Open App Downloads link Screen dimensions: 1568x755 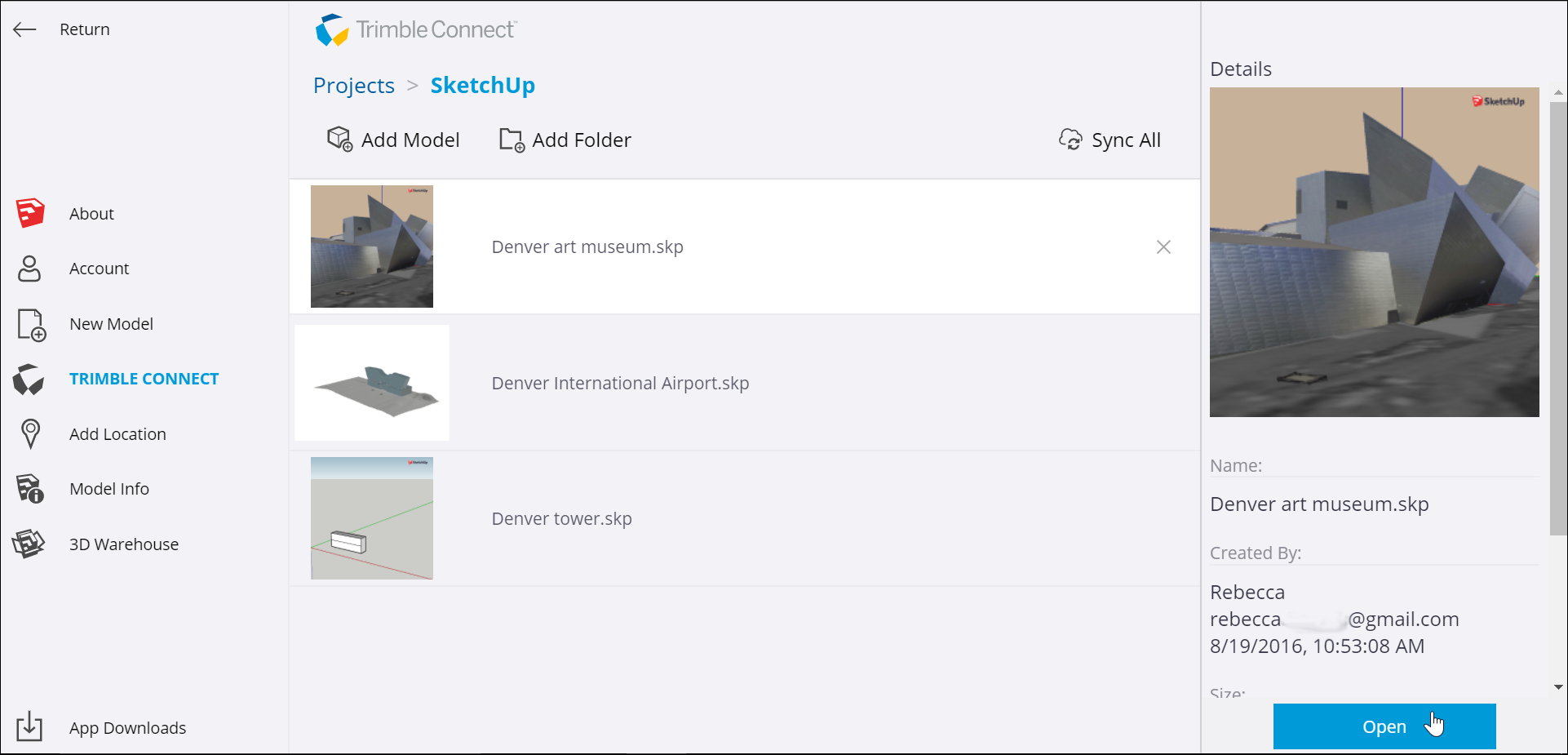pos(128,728)
